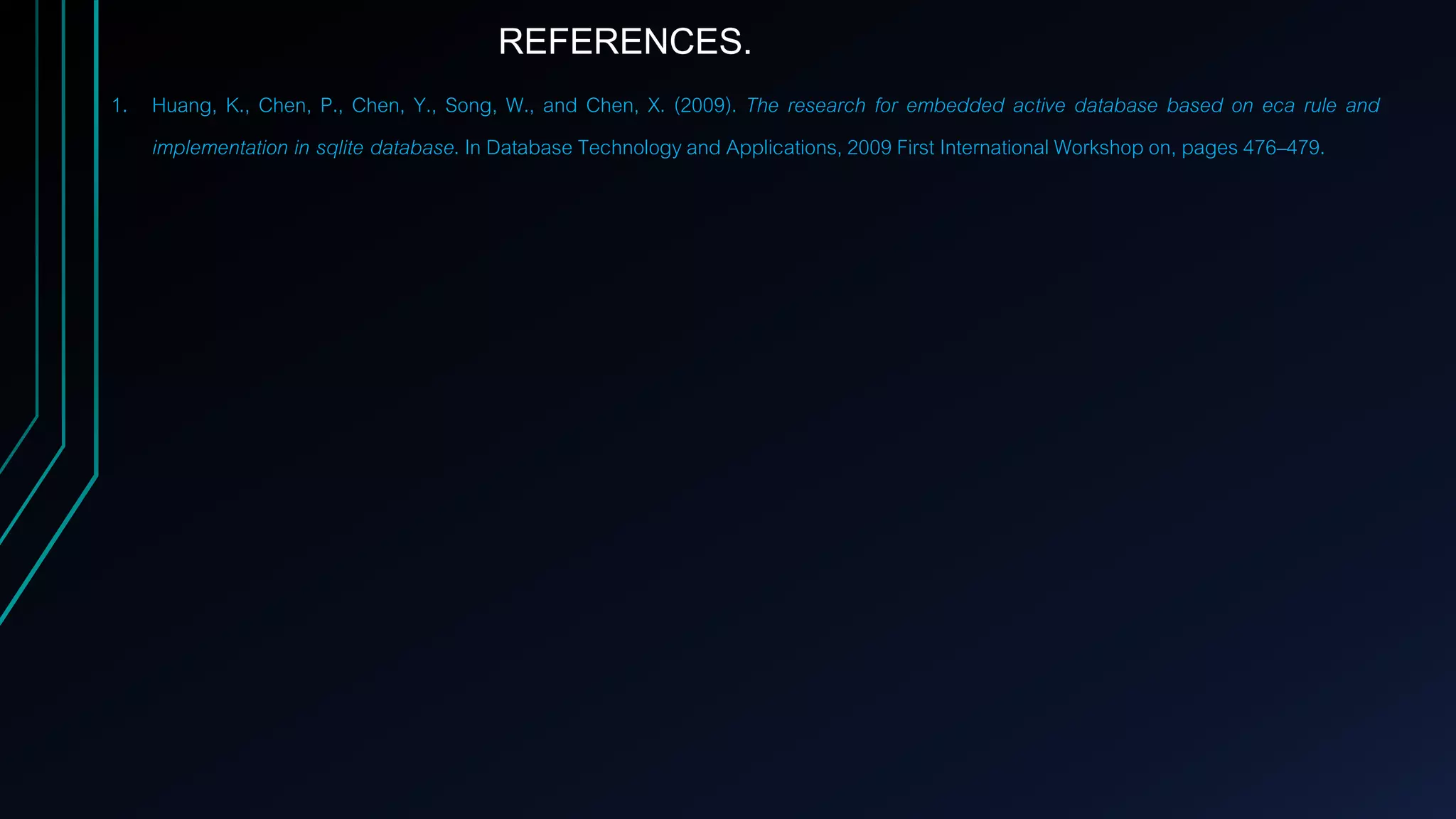This screenshot has width=1456, height=819.
Task: Click the thickest teal decorative line
Action: click(96, 284)
